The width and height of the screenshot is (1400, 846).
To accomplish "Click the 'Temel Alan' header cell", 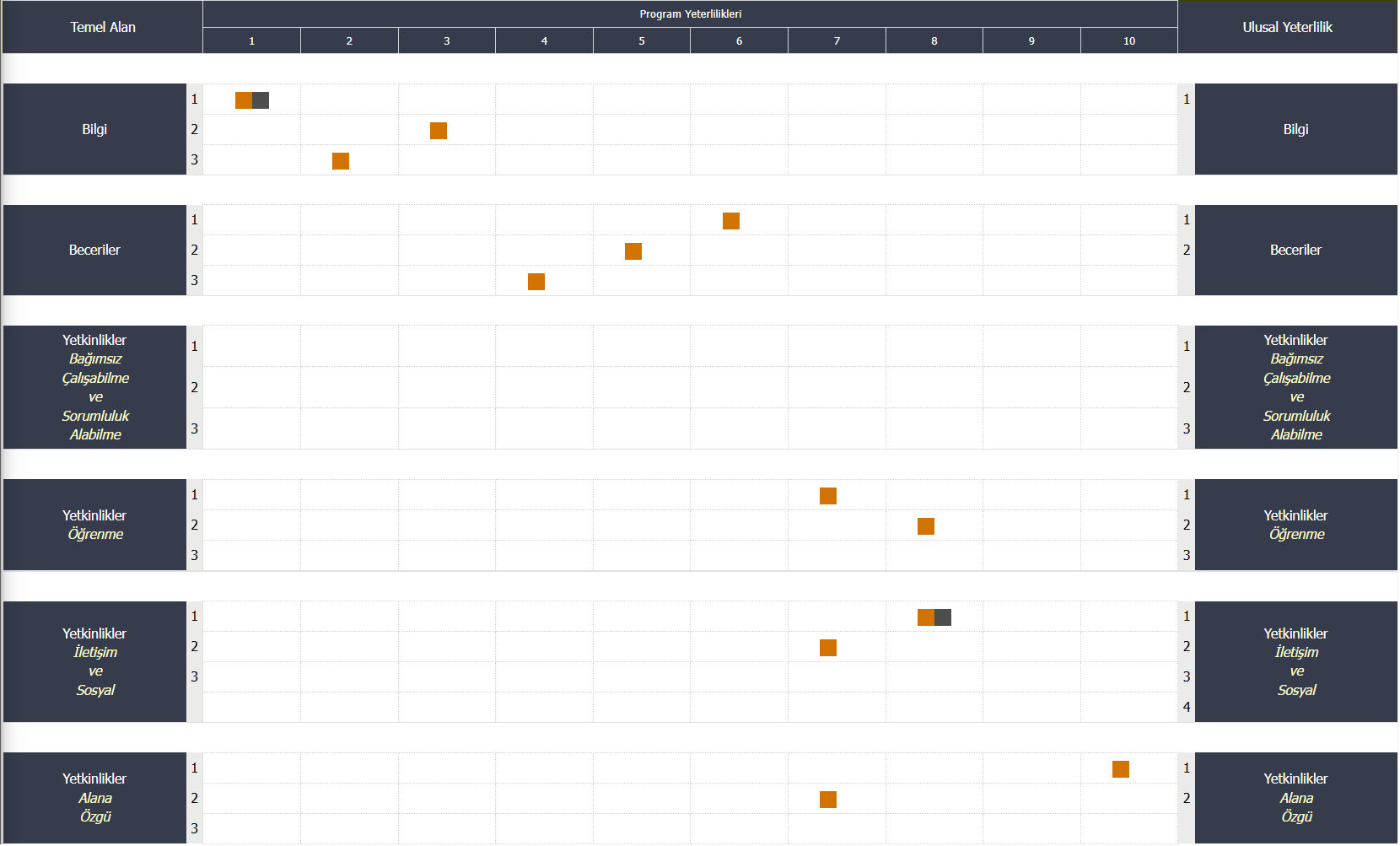I will pos(103,27).
